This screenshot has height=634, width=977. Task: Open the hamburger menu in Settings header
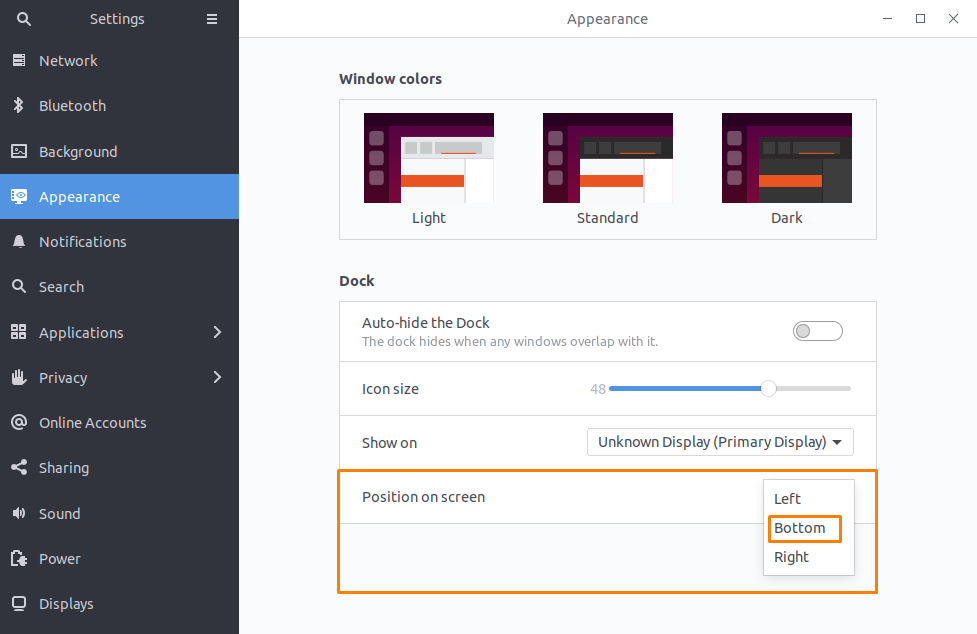coord(212,19)
